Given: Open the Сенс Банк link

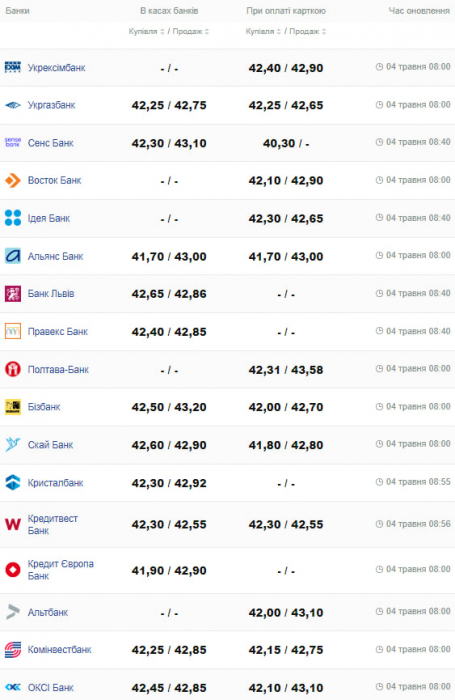Looking at the screenshot, I should pos(50,143).
